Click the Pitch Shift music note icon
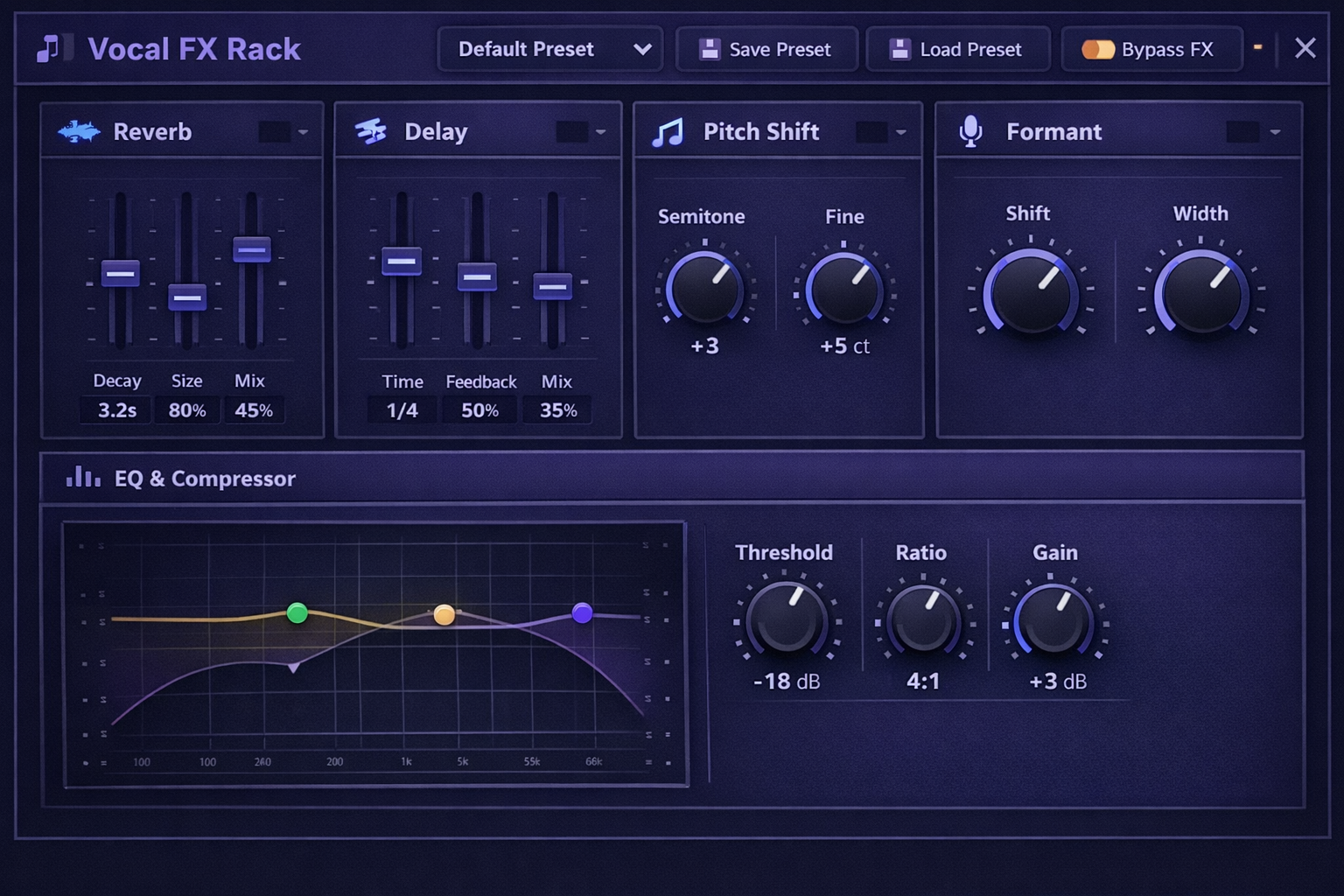Image resolution: width=1344 pixels, height=896 pixels. 668,133
